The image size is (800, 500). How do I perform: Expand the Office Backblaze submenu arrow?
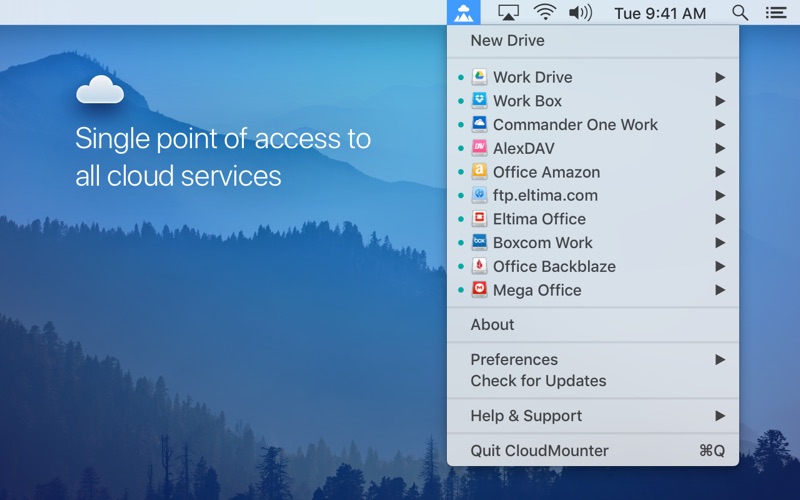click(x=720, y=266)
